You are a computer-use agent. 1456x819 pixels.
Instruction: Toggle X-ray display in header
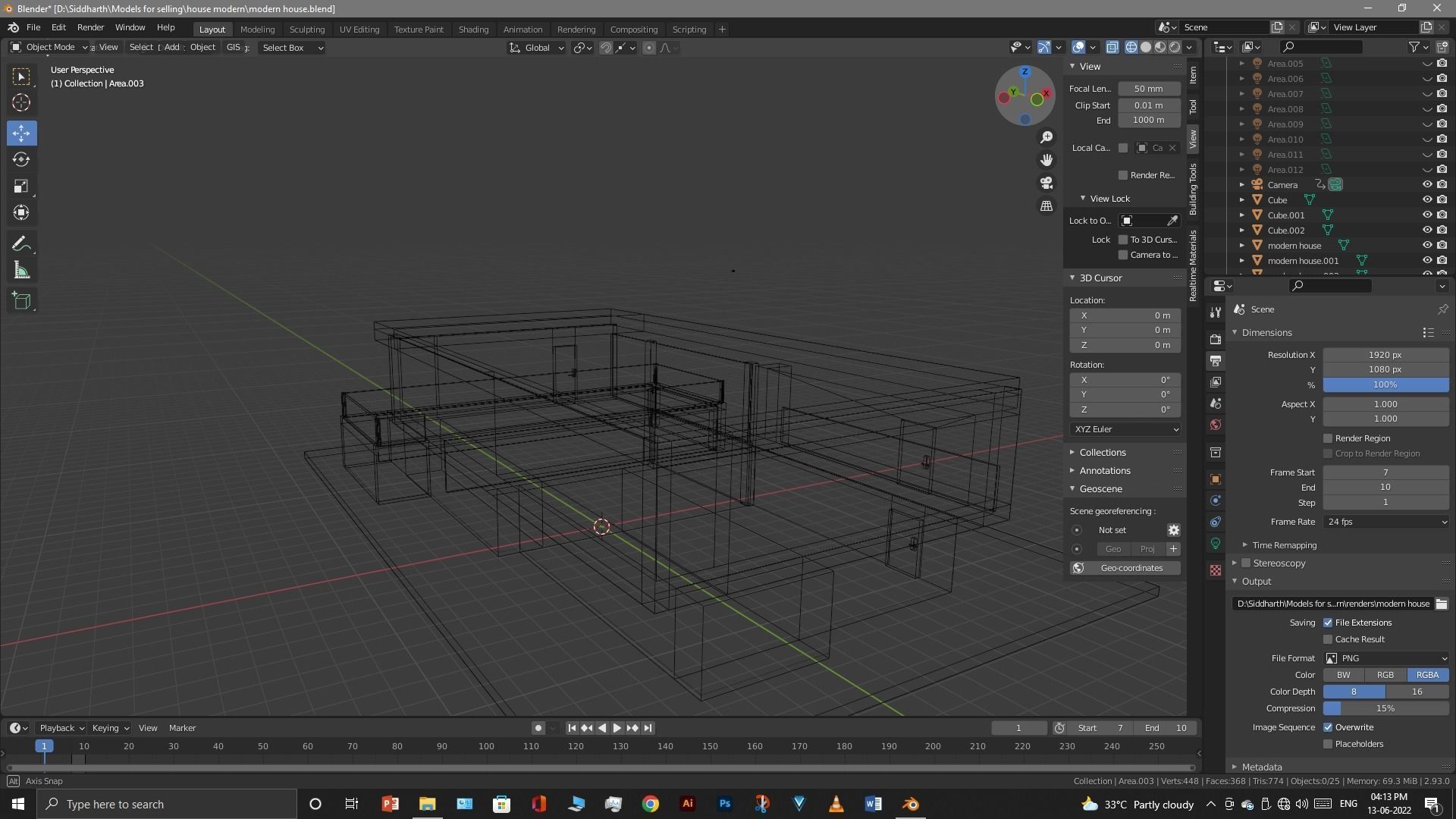(1112, 47)
